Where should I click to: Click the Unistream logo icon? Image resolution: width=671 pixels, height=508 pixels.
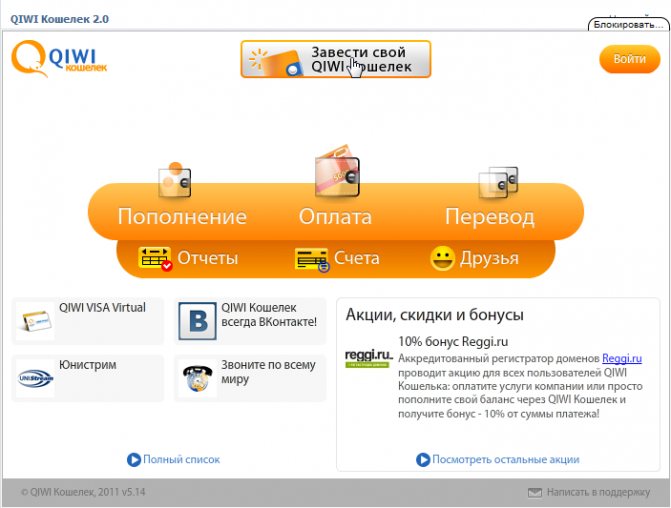coord(36,378)
